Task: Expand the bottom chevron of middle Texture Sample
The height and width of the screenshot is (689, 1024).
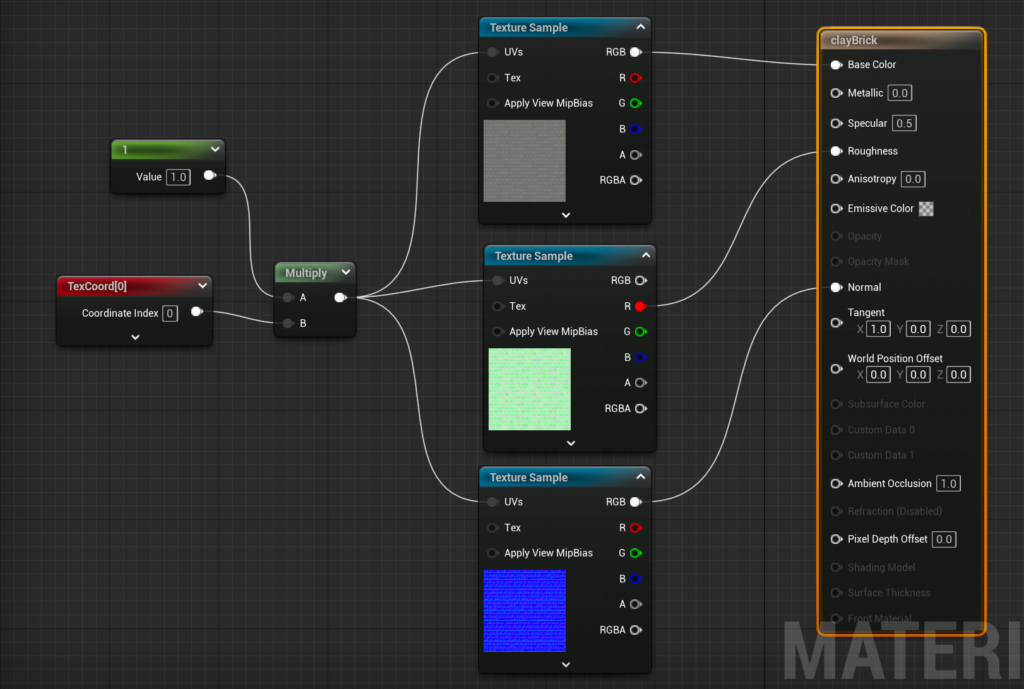Action: point(570,442)
